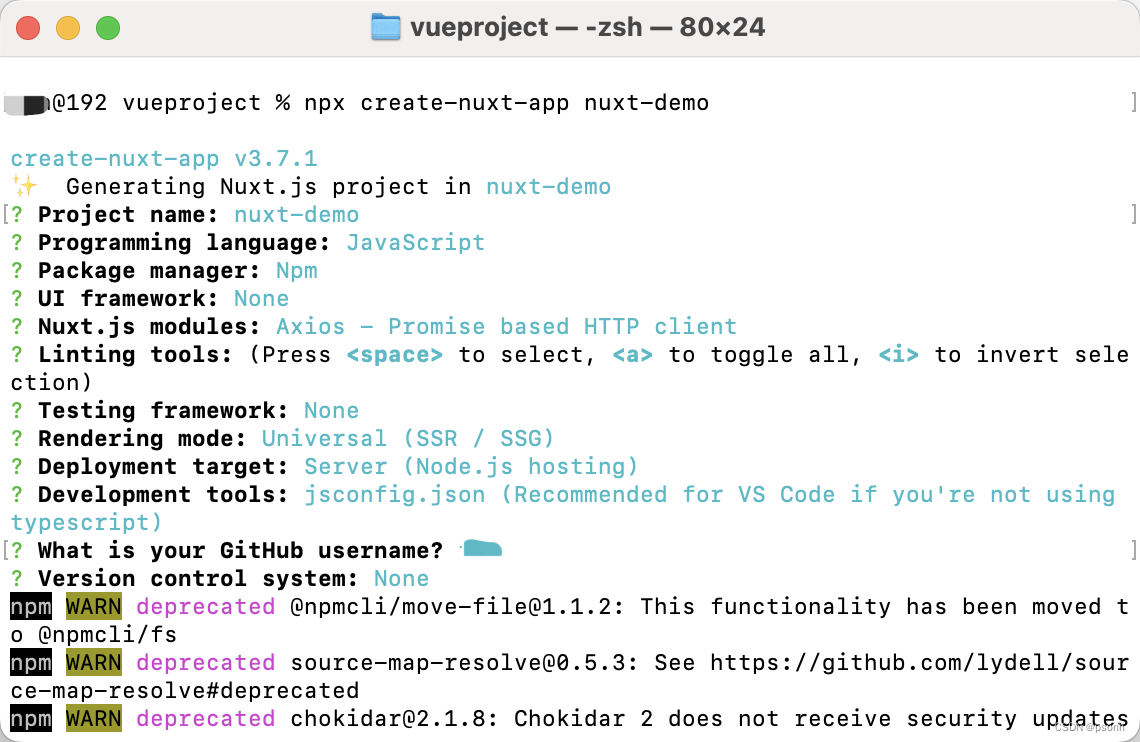Image resolution: width=1140 pixels, height=742 pixels.
Task: Click the WARN badge on the source-map-resolve line
Action: click(x=94, y=663)
